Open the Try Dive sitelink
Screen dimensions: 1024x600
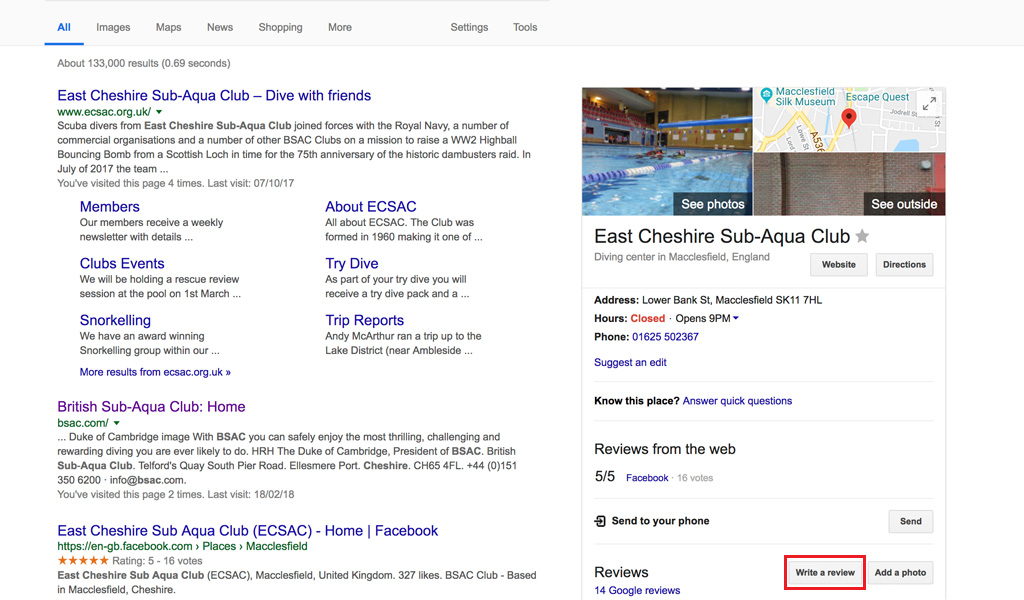pos(352,263)
